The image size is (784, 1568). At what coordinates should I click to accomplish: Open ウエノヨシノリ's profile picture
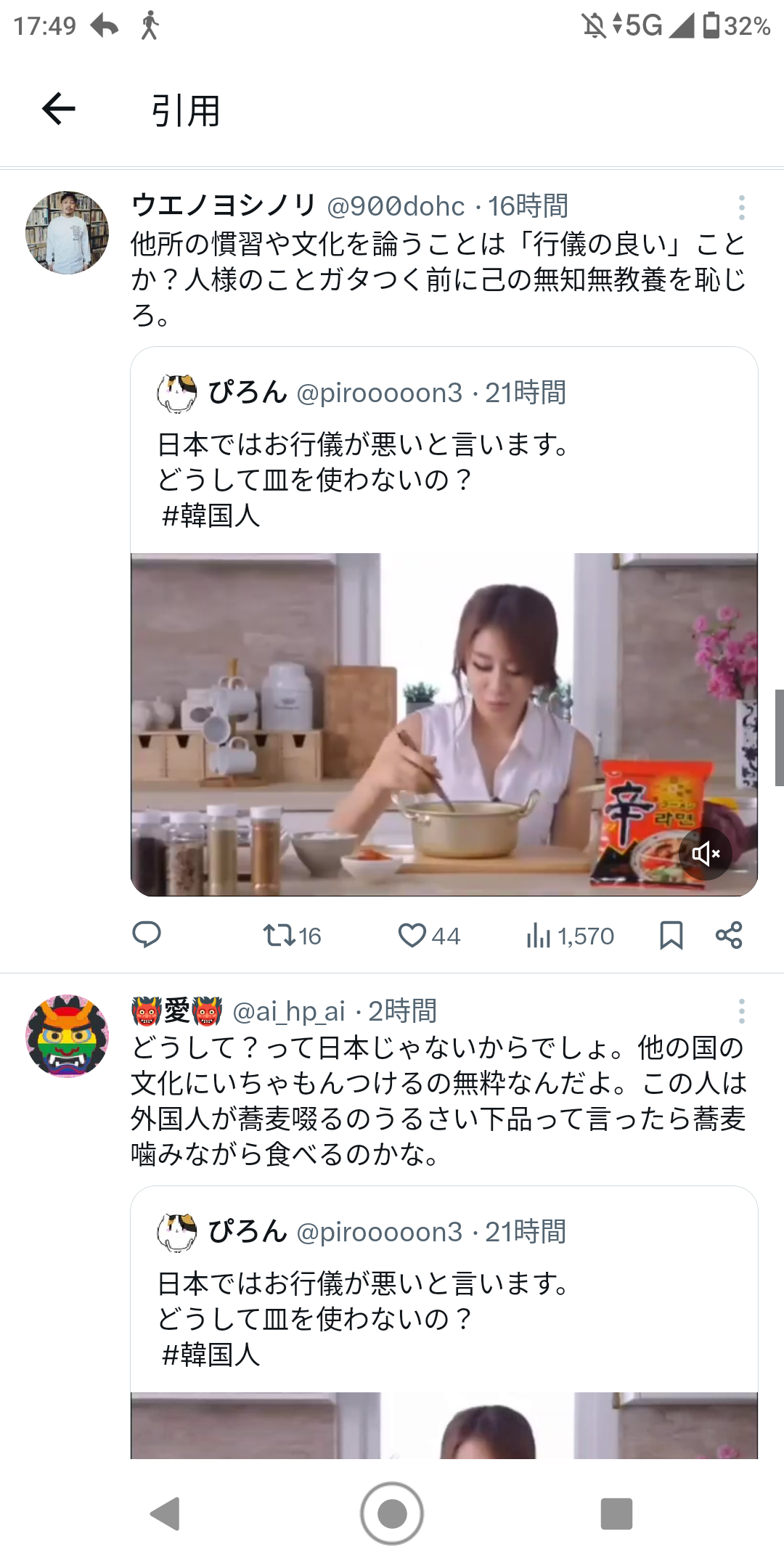[67, 232]
